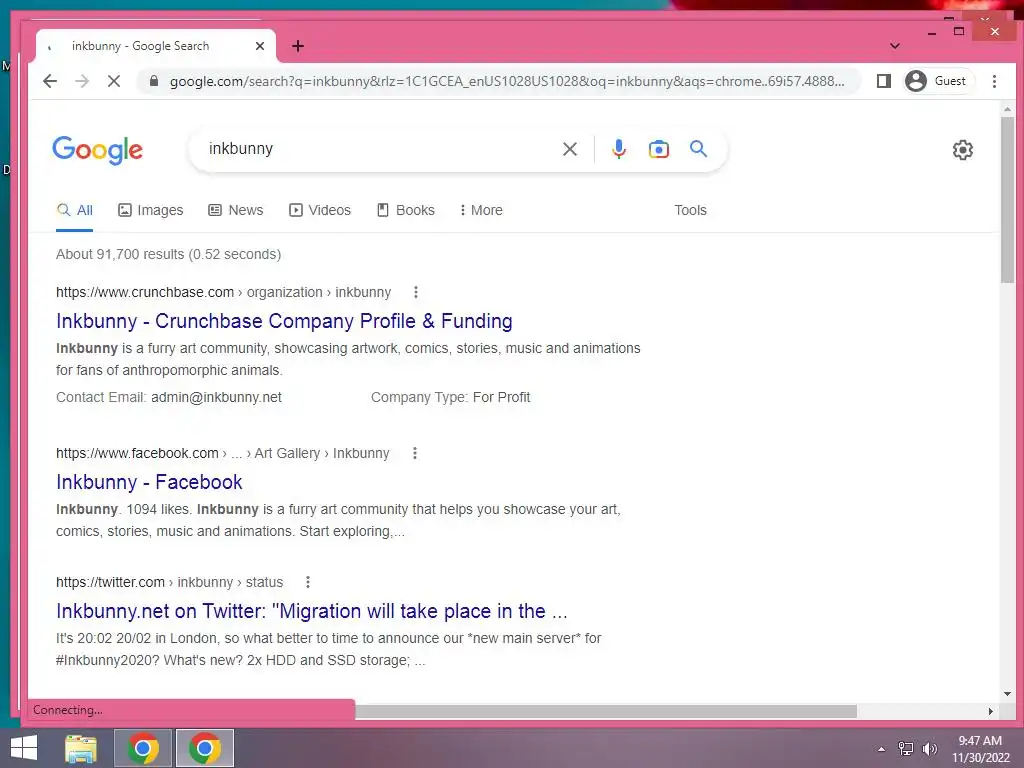This screenshot has width=1024, height=768.
Task: Open options dots beside twitter.com result
Action: pyautogui.click(x=308, y=582)
